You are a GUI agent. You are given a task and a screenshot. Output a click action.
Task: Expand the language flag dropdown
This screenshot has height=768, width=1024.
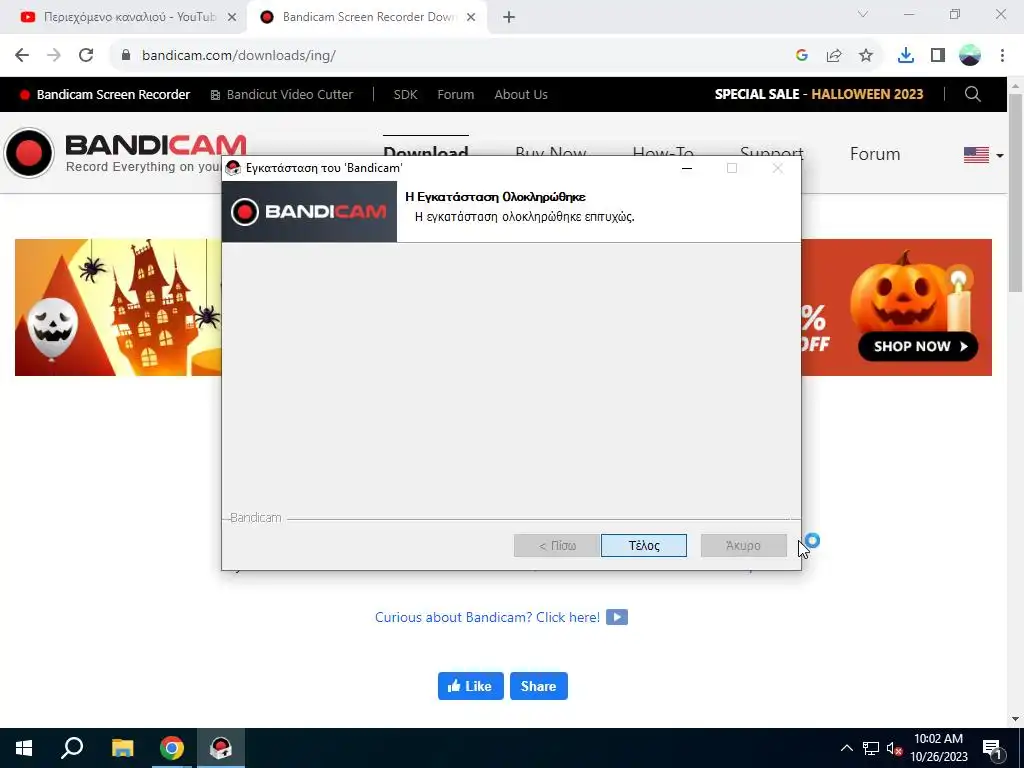coord(984,155)
